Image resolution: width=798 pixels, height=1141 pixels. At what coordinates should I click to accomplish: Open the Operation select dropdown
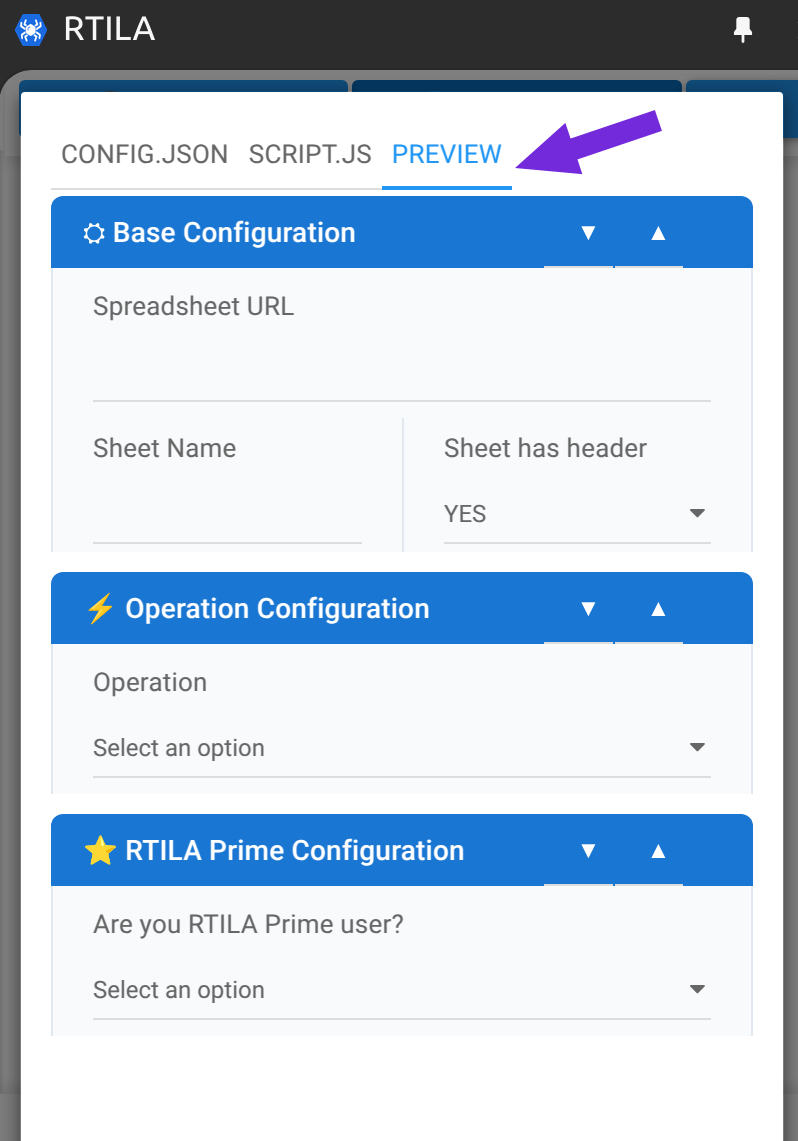[x=402, y=748]
